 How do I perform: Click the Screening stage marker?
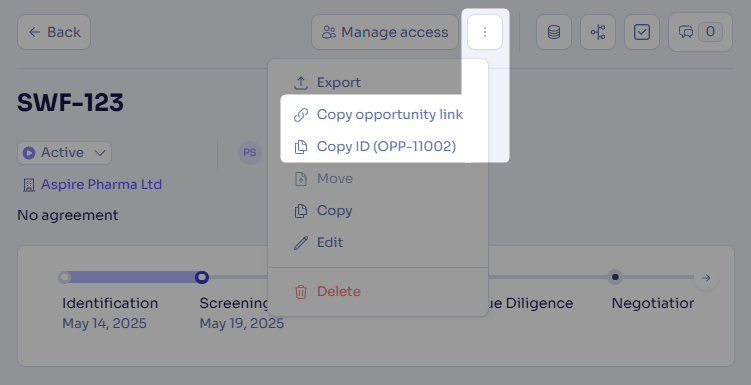(x=202, y=277)
